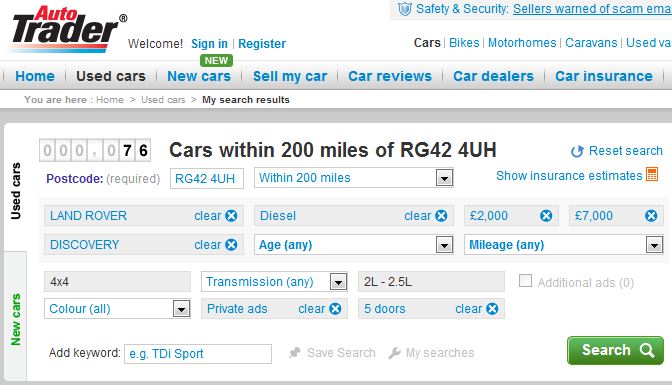Click the Sign in link

209,44
